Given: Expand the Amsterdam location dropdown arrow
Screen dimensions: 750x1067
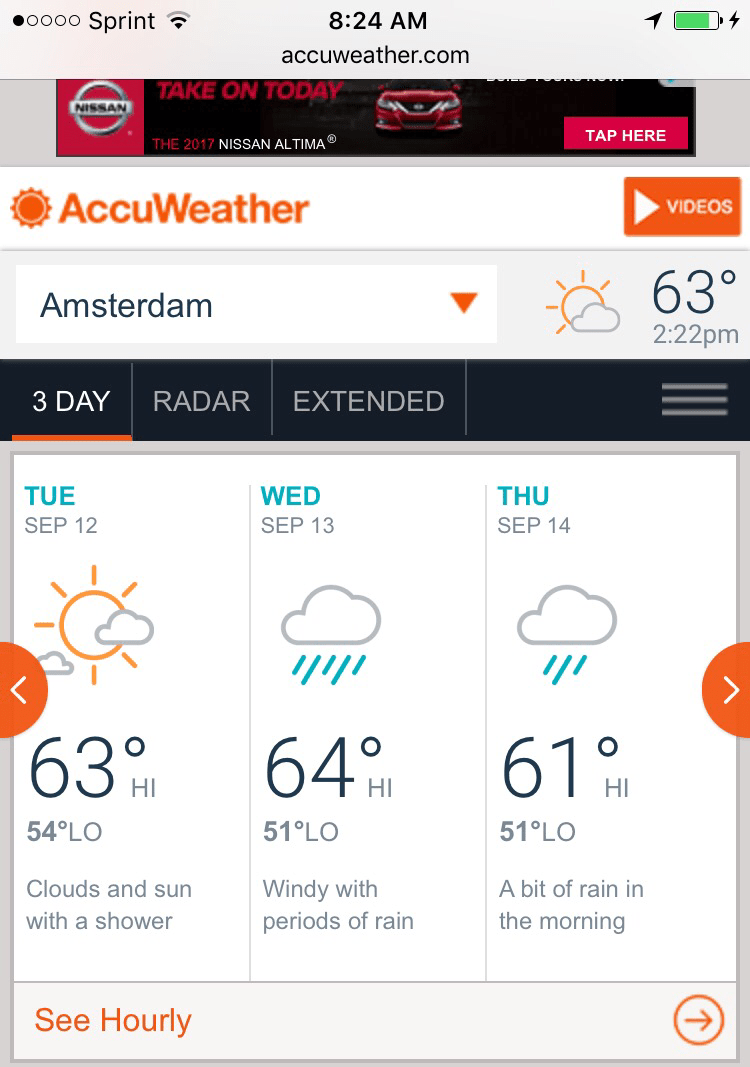Looking at the screenshot, I should (x=463, y=303).
